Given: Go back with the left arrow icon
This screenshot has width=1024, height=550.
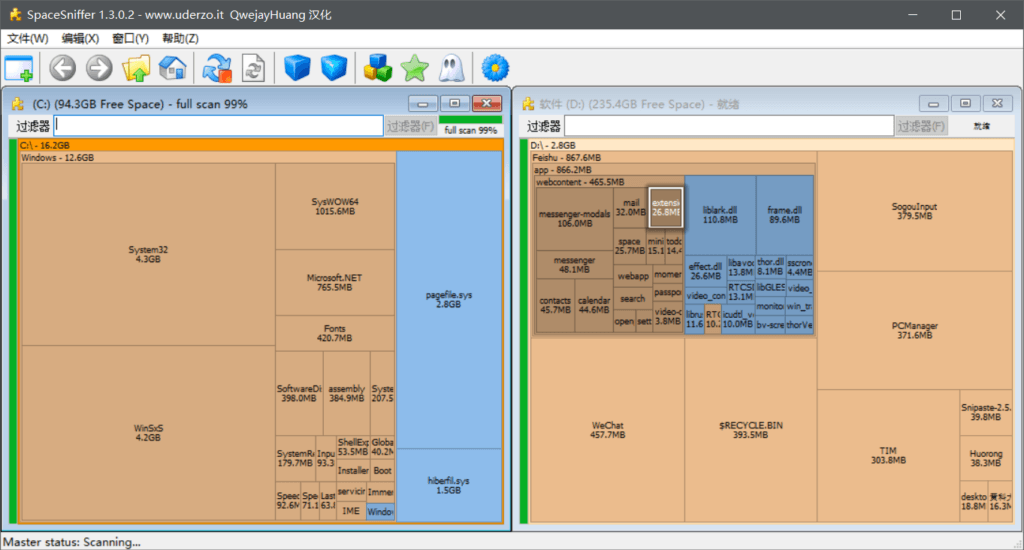Looking at the screenshot, I should (x=63, y=68).
